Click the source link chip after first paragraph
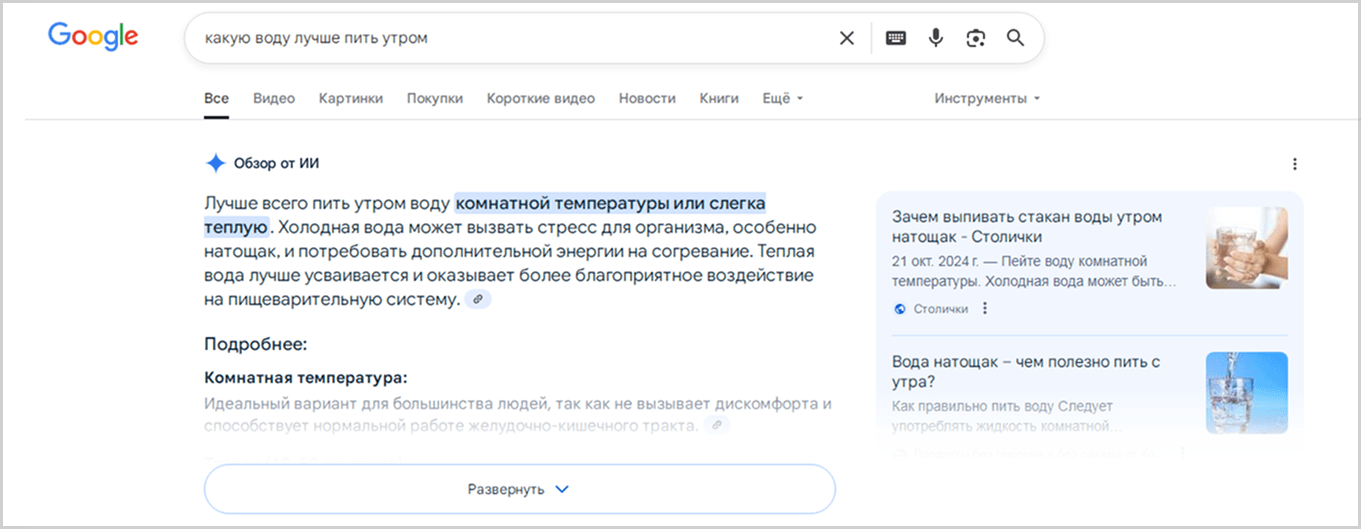The height and width of the screenshot is (529, 1361). (479, 299)
